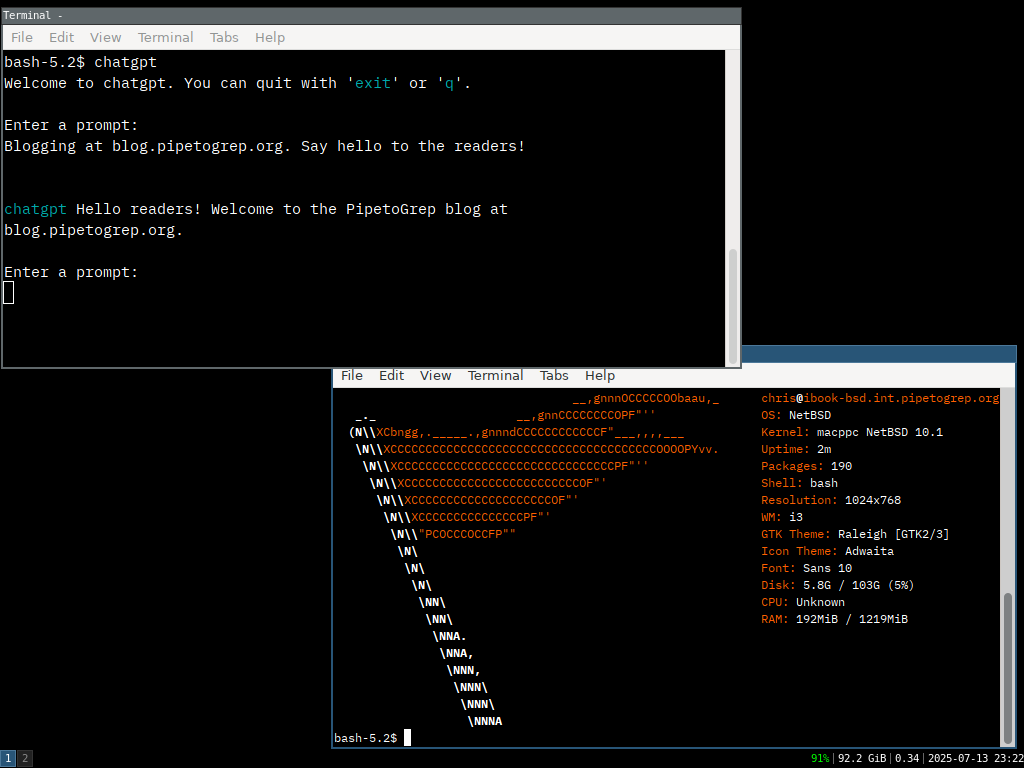Open Tabs menu in the NetBSD system info terminal
The height and width of the screenshot is (768, 1024).
pos(554,376)
